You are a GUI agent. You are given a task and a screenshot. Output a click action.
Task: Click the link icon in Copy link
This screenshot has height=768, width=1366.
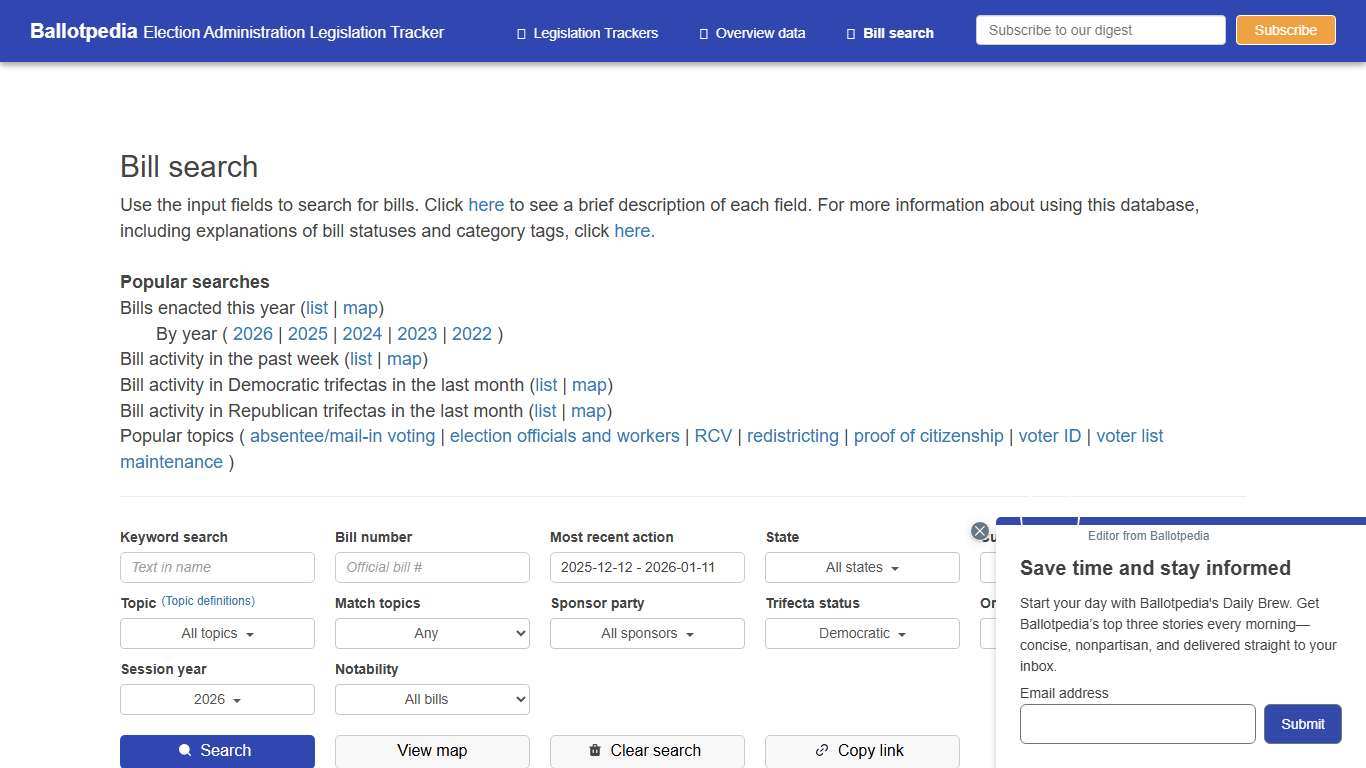(x=821, y=750)
